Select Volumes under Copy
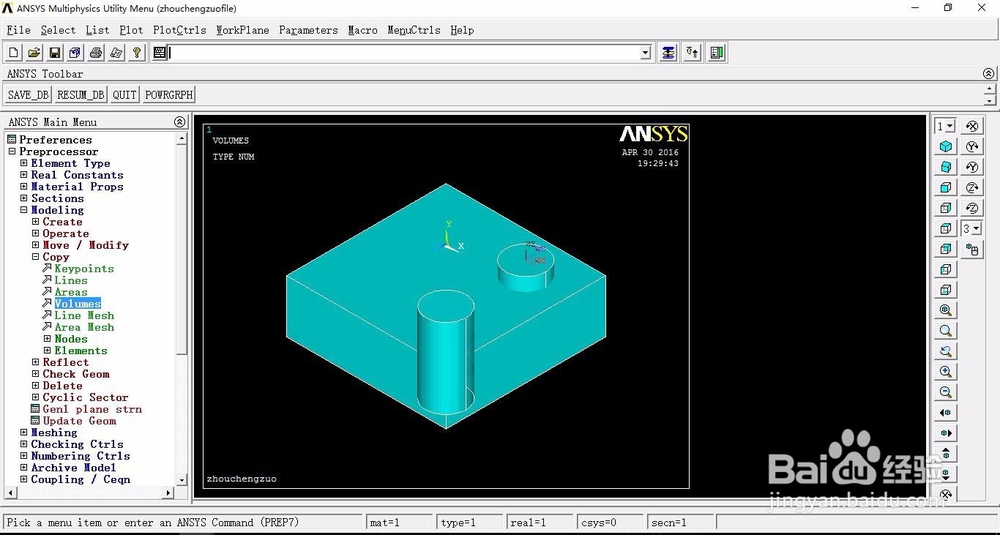Screen dimensions: 1000x535 [78, 304]
